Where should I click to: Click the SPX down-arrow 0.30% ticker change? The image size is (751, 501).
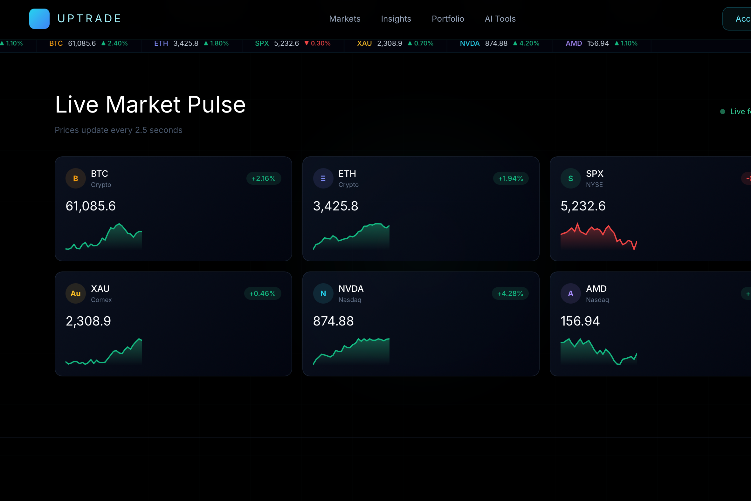(318, 44)
